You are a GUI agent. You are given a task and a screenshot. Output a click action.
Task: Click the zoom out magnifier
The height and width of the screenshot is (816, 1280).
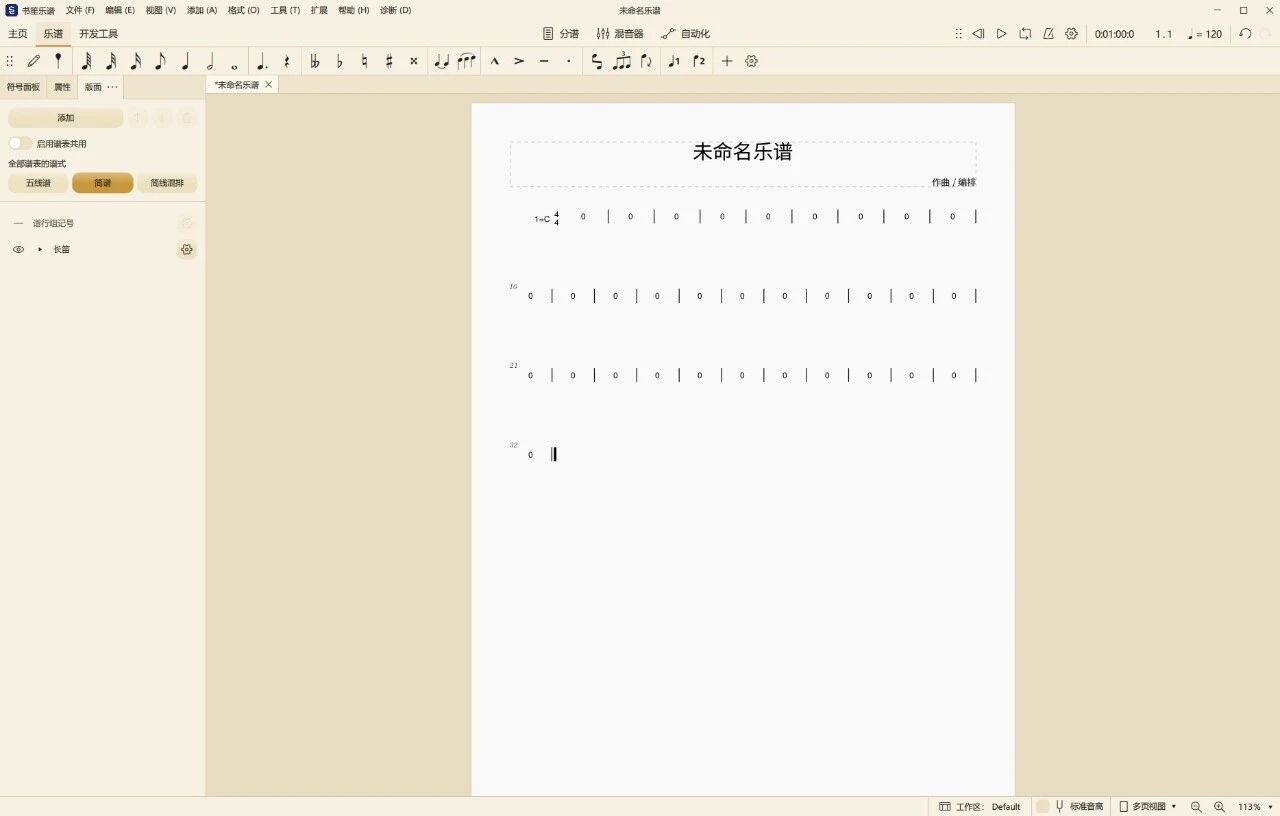[x=1196, y=807]
